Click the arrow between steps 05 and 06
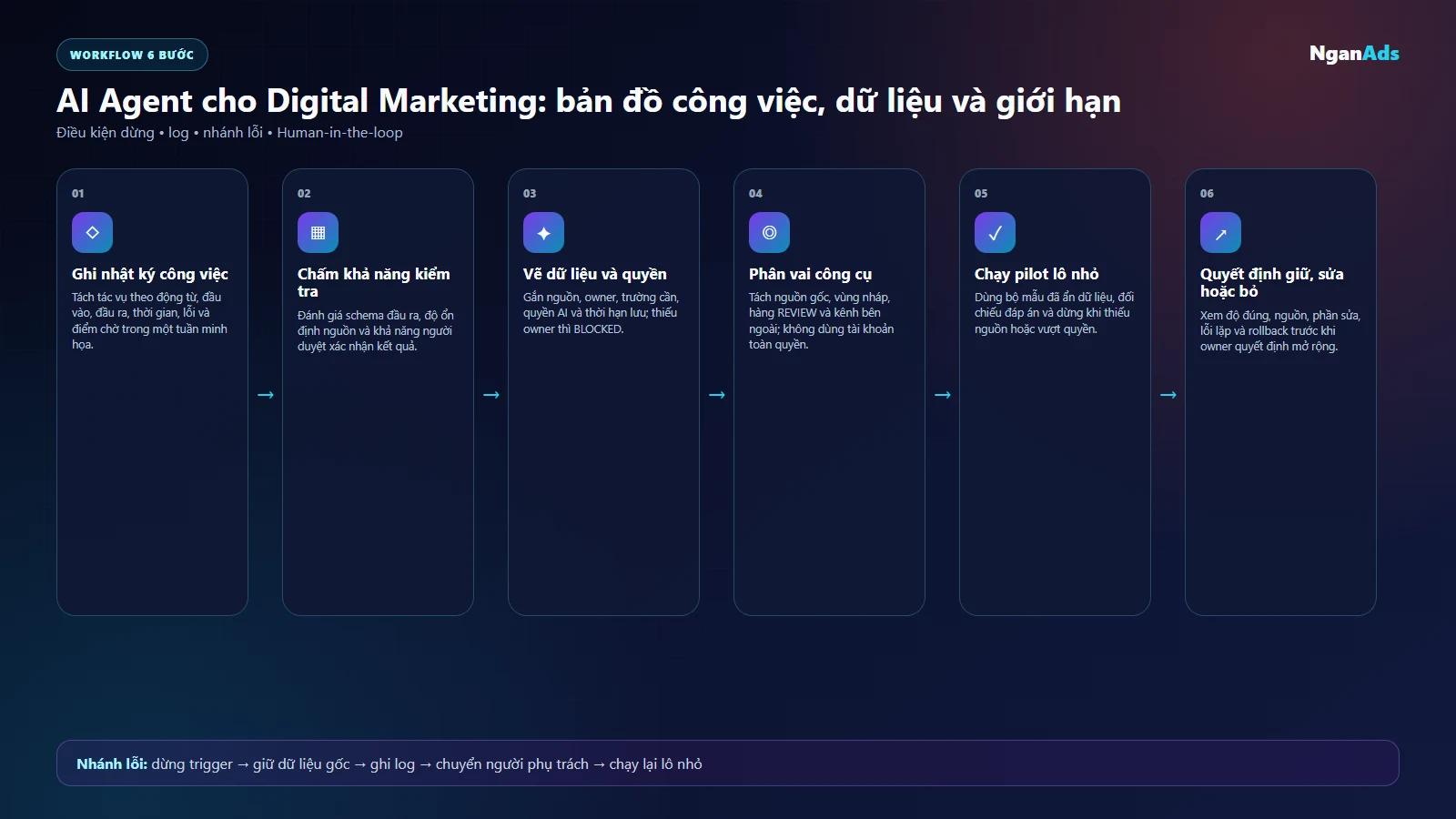This screenshot has height=819, width=1456. click(1168, 395)
